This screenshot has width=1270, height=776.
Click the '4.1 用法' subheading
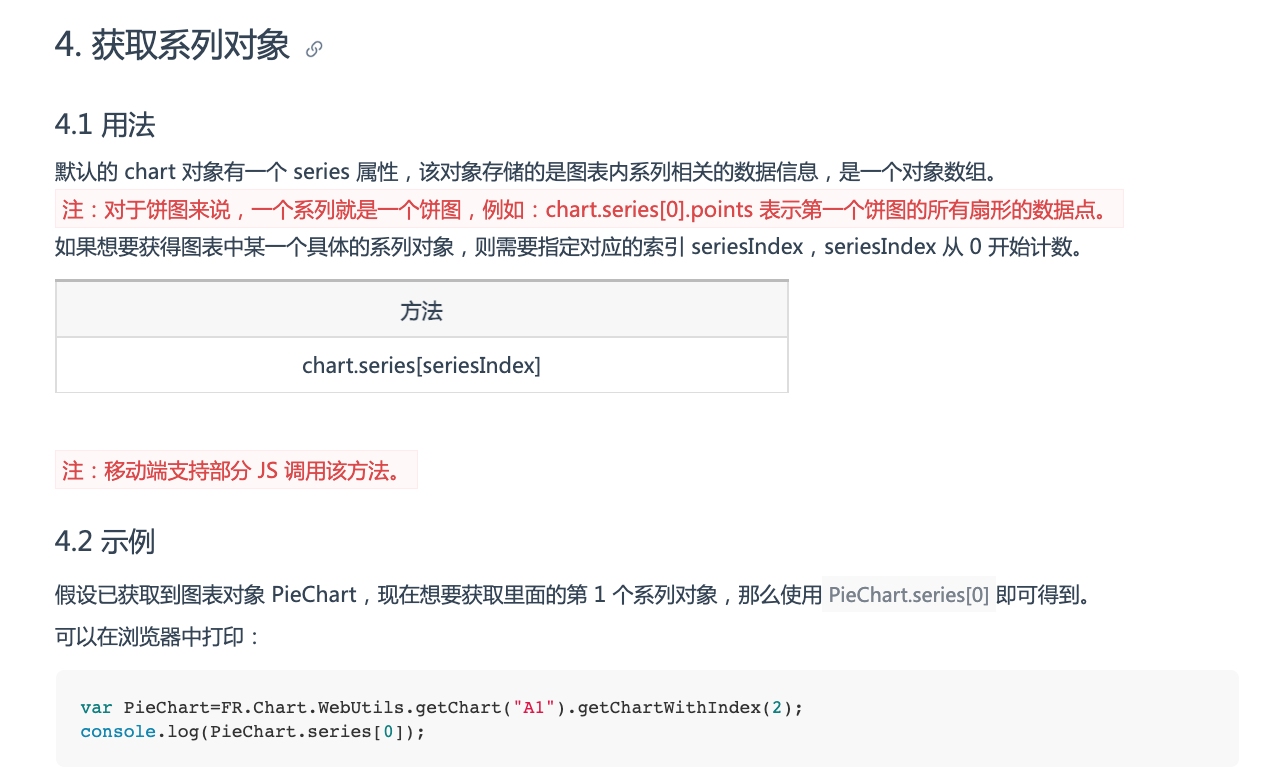[105, 125]
